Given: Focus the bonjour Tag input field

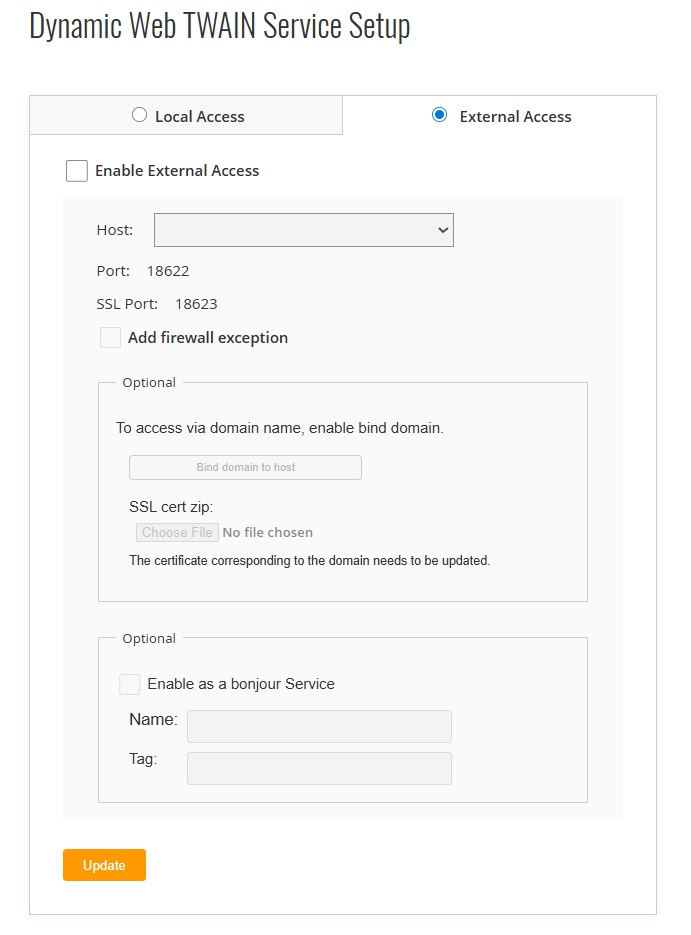Looking at the screenshot, I should (319, 768).
